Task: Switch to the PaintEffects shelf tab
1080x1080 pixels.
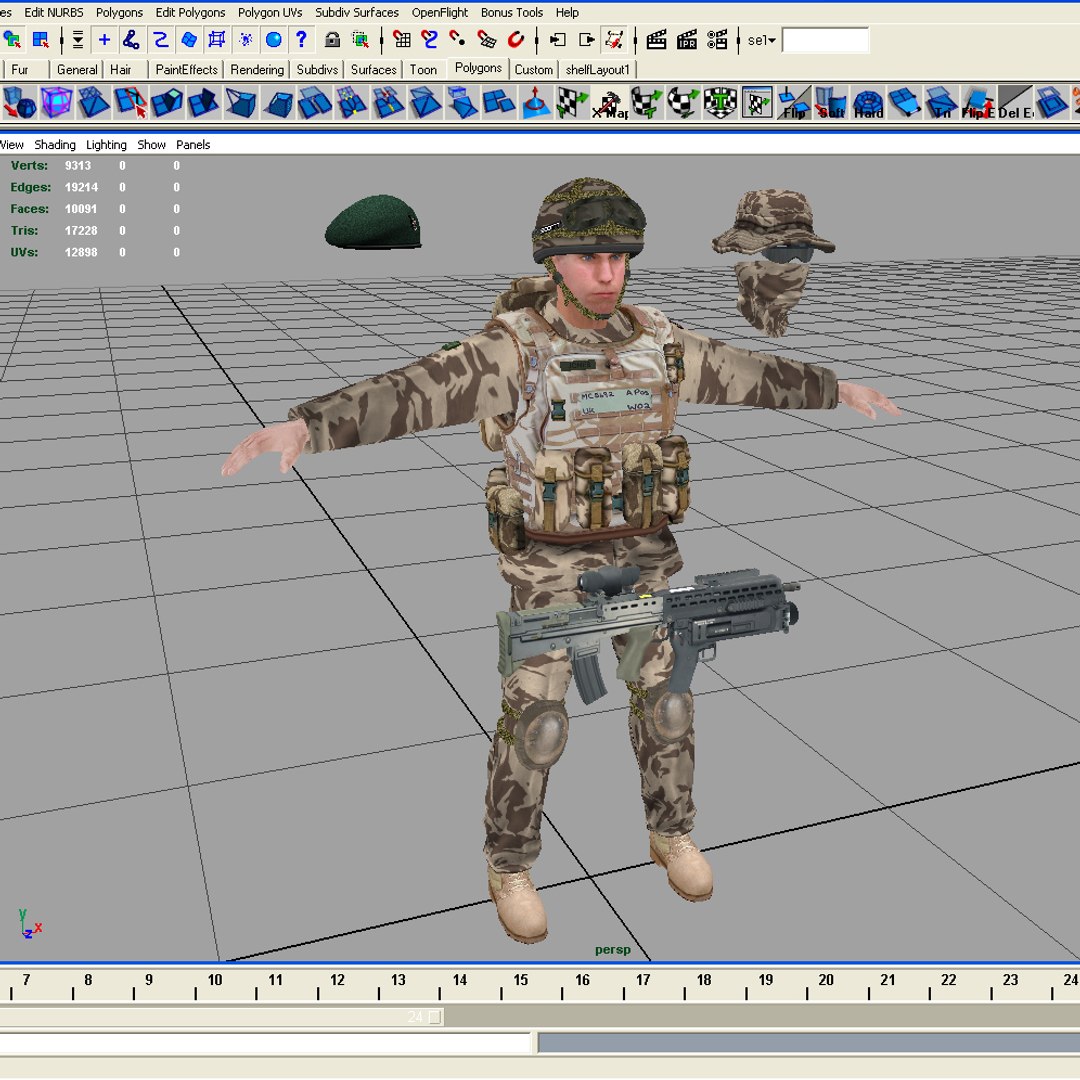Action: [187, 70]
